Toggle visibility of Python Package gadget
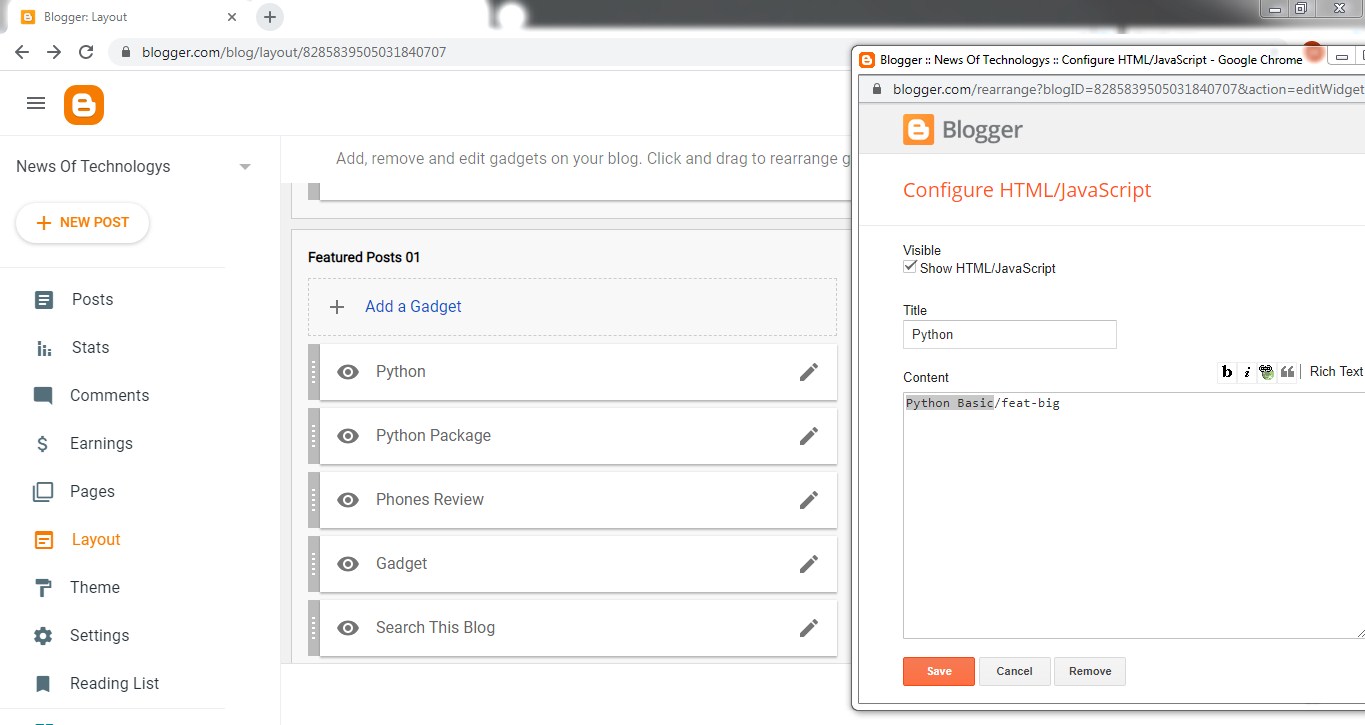Screen dimensions: 1365x725 pyautogui.click(x=348, y=436)
